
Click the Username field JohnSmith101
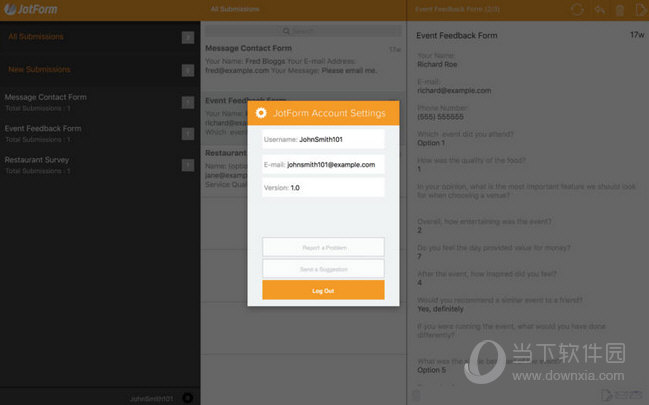coord(323,140)
